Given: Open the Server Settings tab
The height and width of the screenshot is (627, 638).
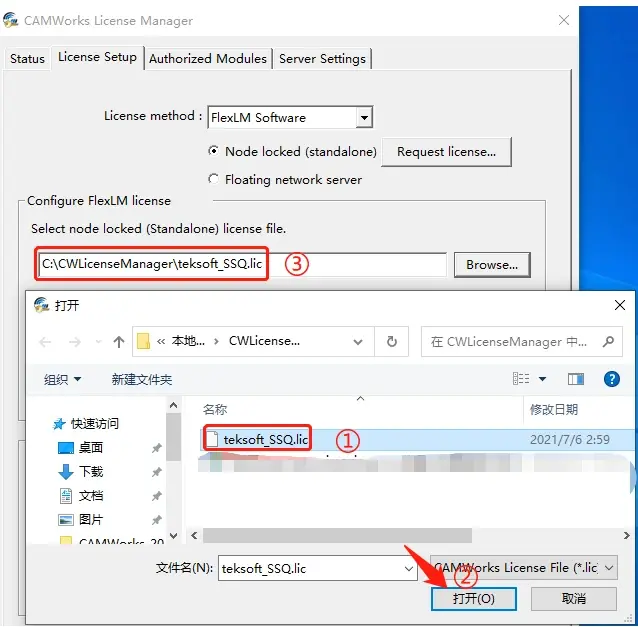Looking at the screenshot, I should point(322,59).
